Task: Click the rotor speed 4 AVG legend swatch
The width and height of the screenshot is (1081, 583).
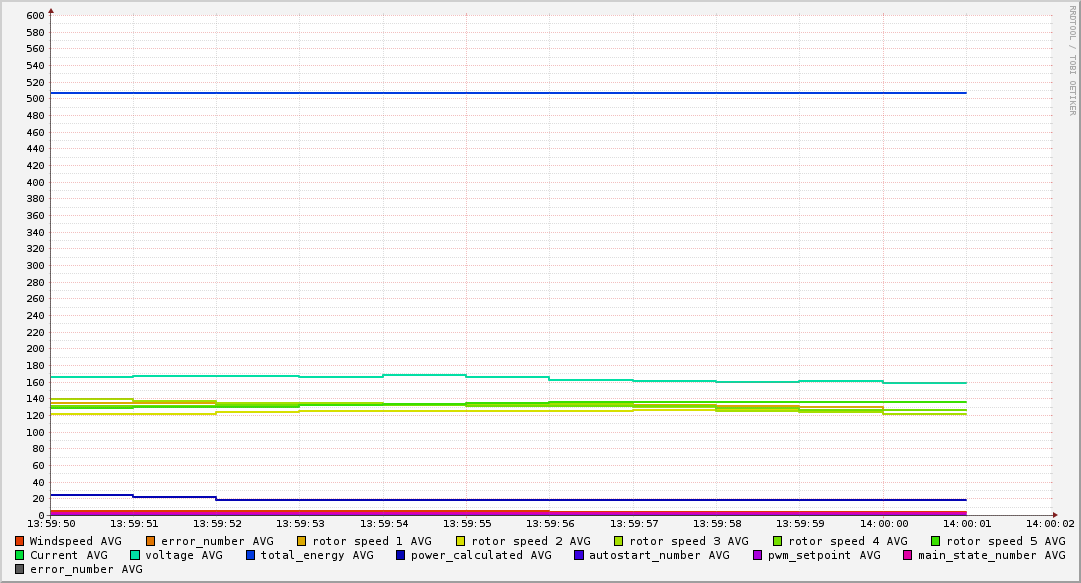Action: coord(777,541)
